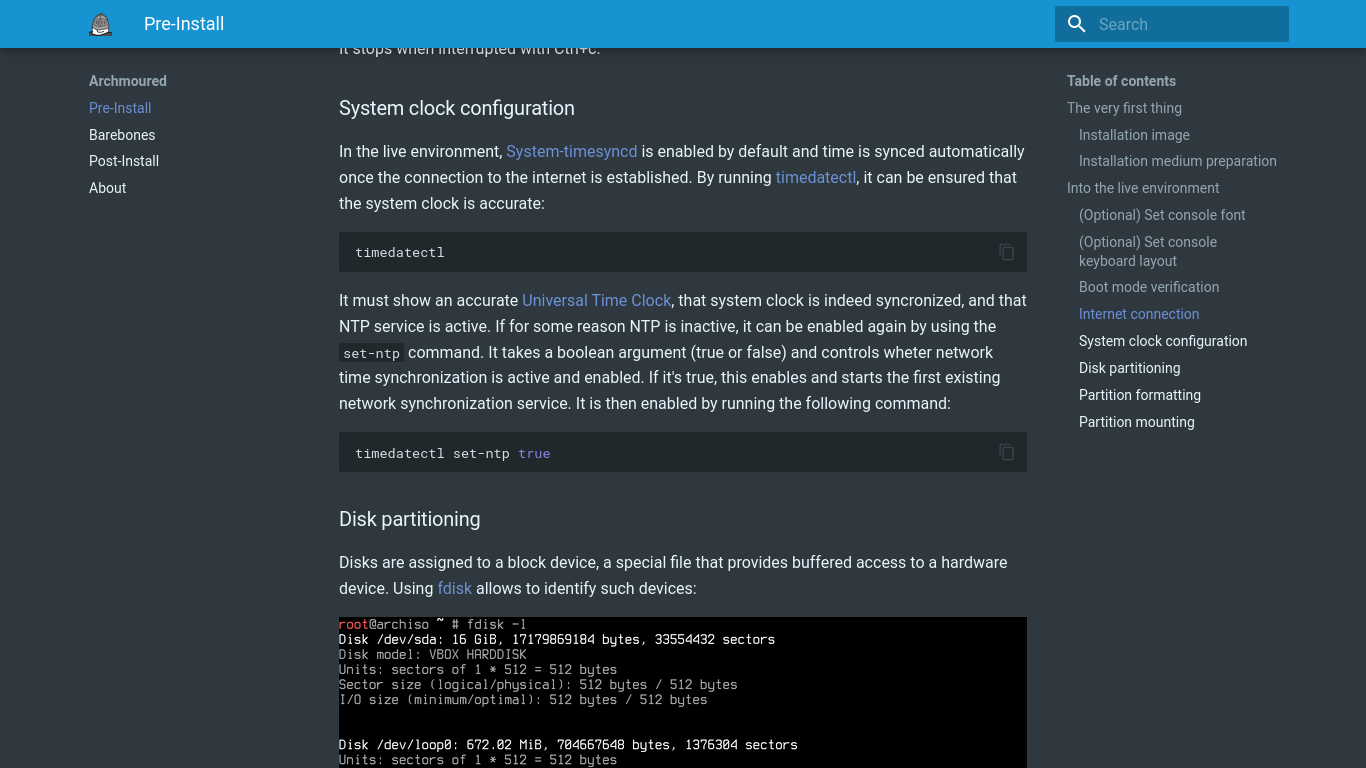Copy the timedatectl command to clipboard
Viewport: 1366px width, 768px height.
[1006, 252]
